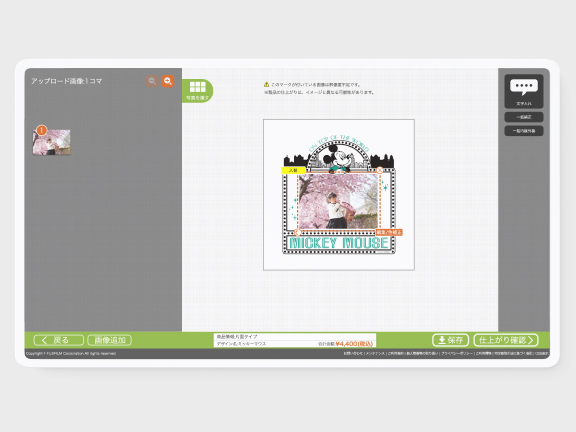Open the speech bubble text insert tool
The image size is (576, 432).
coord(524,91)
